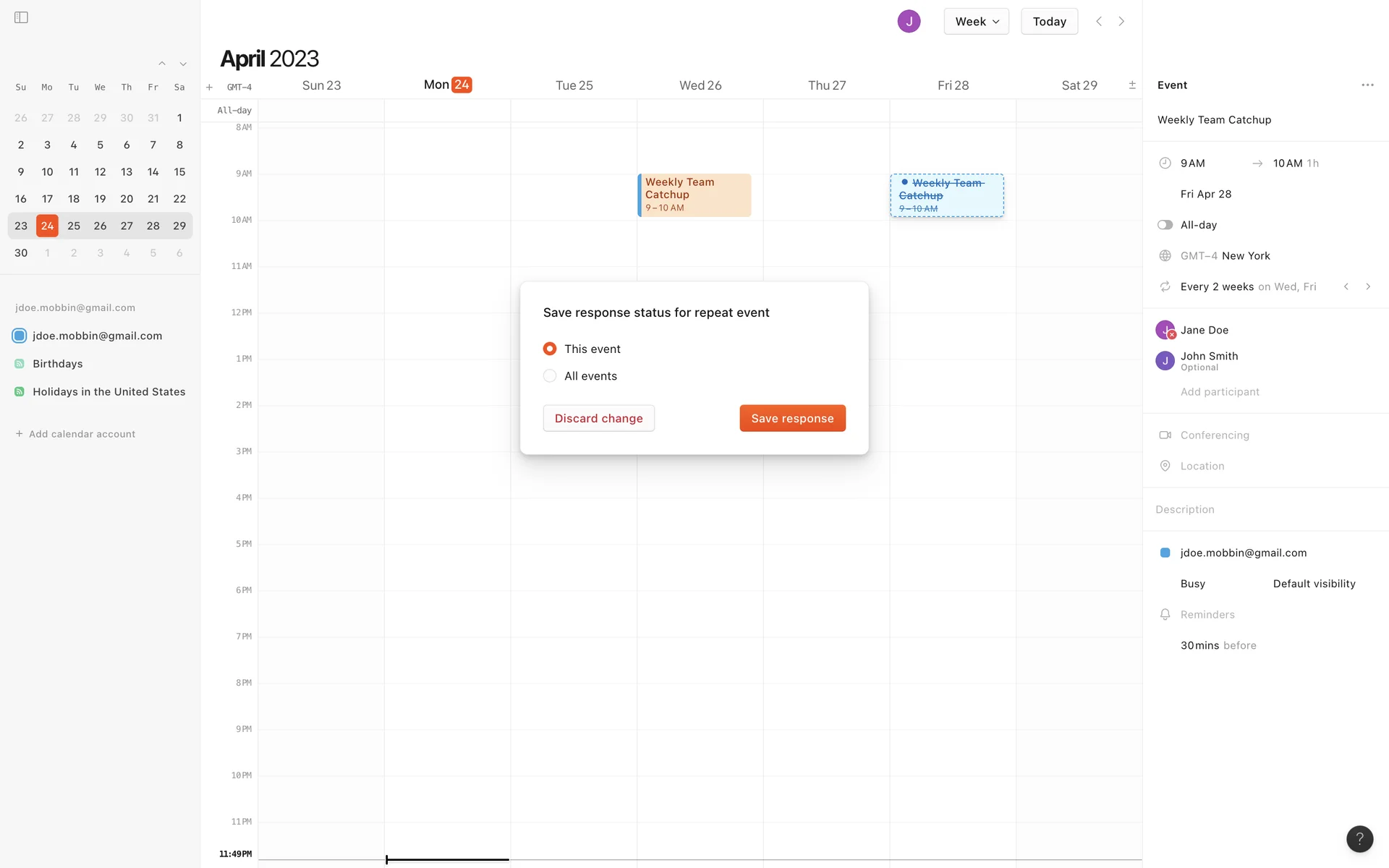Click the Discard change button
This screenshot has height=868, width=1389.
598,418
